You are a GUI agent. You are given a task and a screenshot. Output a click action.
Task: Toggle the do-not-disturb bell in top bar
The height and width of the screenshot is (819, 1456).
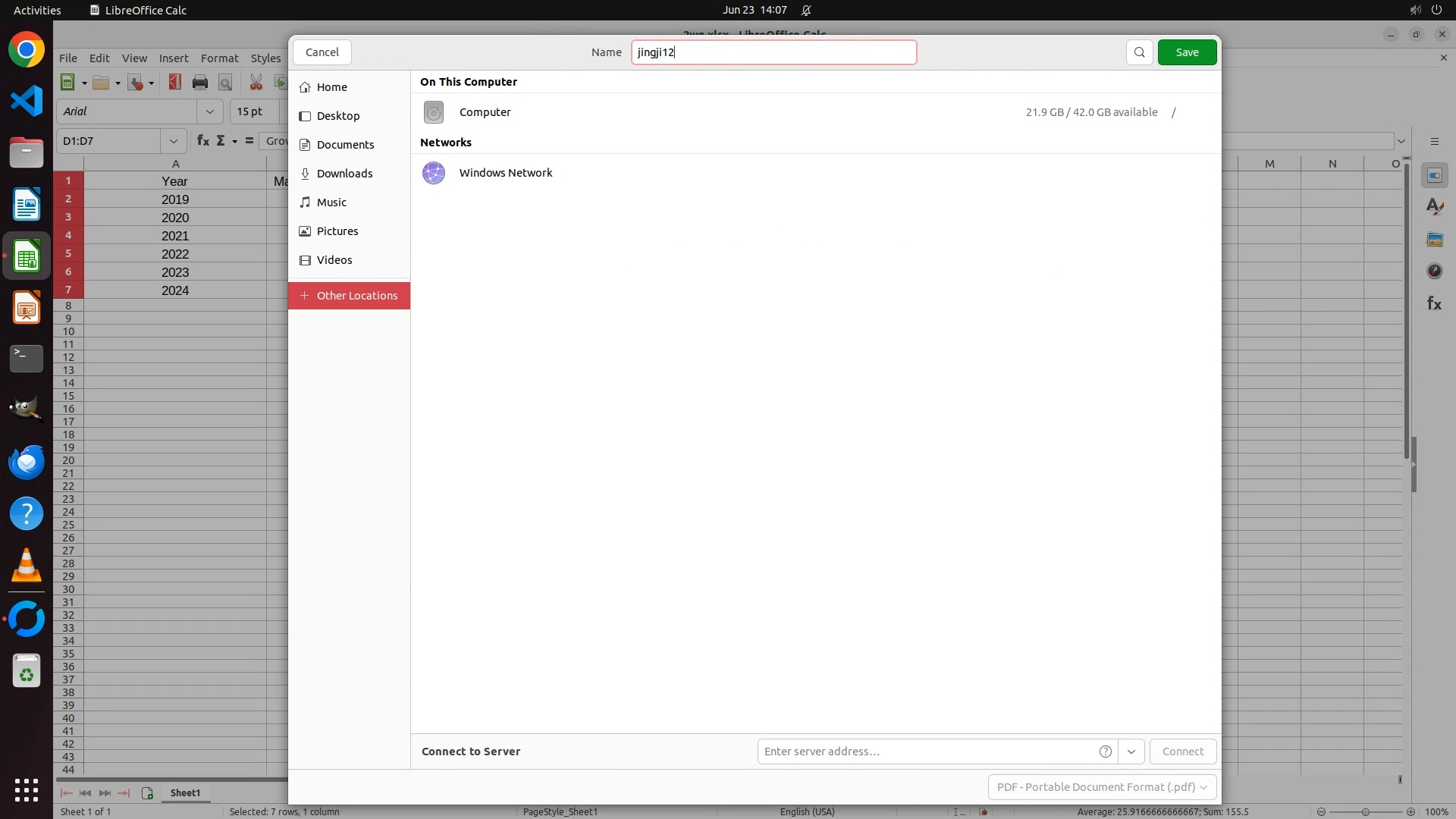806,10
